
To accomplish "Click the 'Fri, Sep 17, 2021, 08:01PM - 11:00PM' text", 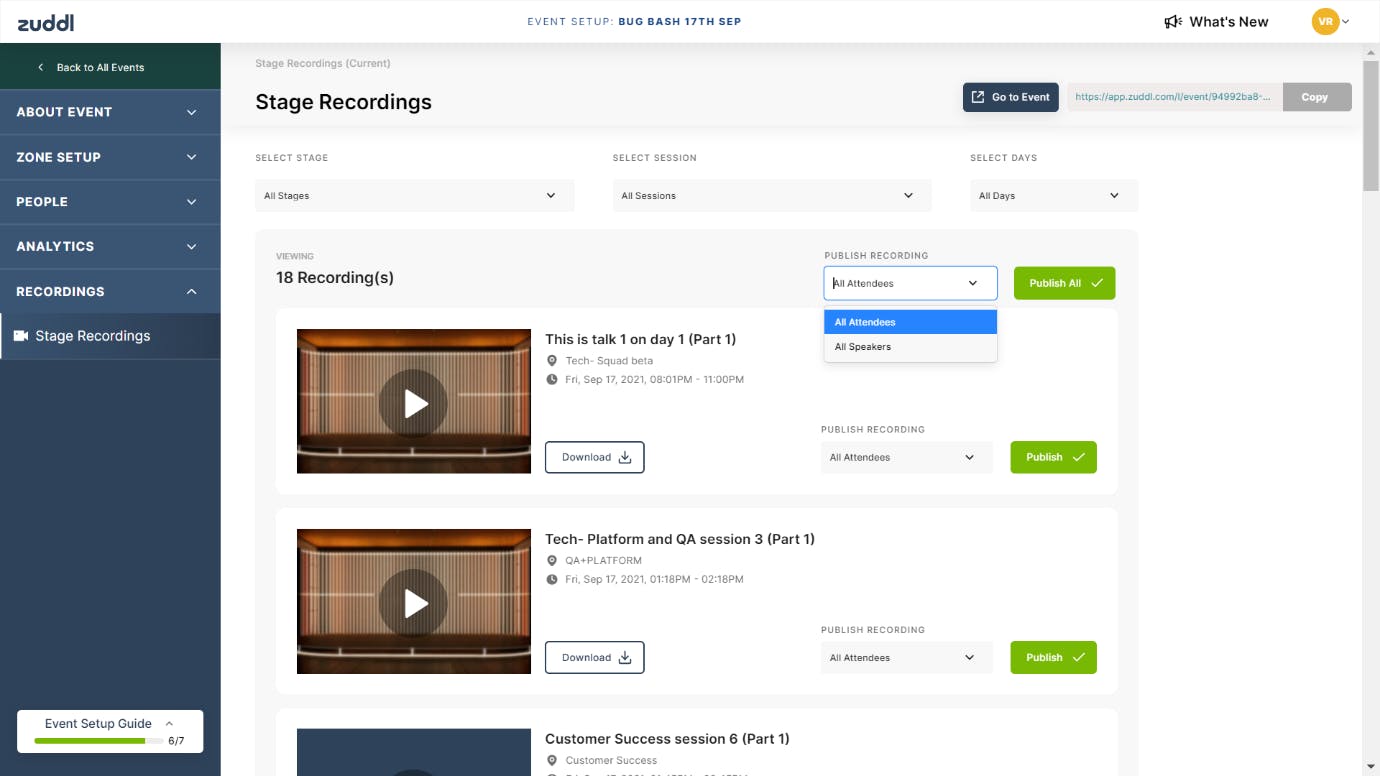I will [654, 380].
